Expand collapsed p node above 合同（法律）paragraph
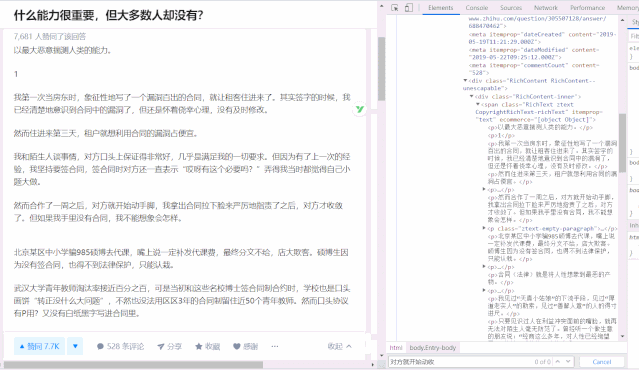Viewport: 639px width, 370px height. tap(484, 266)
